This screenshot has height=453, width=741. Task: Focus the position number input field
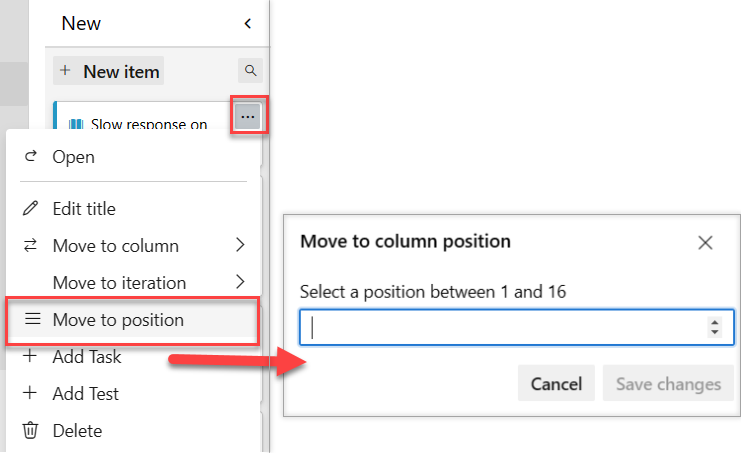pyautogui.click(x=517, y=327)
